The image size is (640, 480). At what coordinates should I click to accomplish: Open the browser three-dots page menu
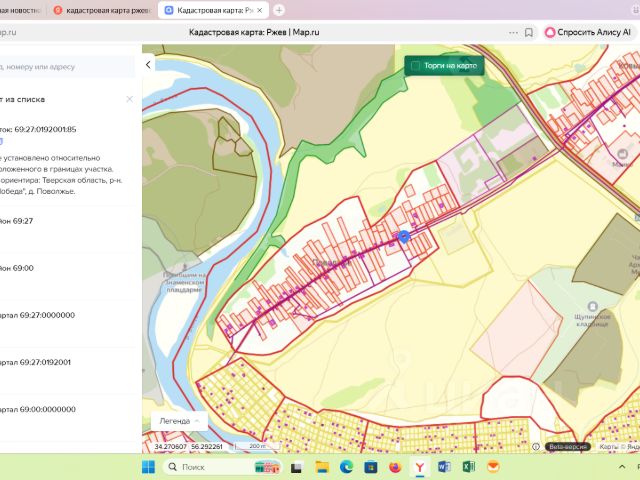click(x=513, y=33)
